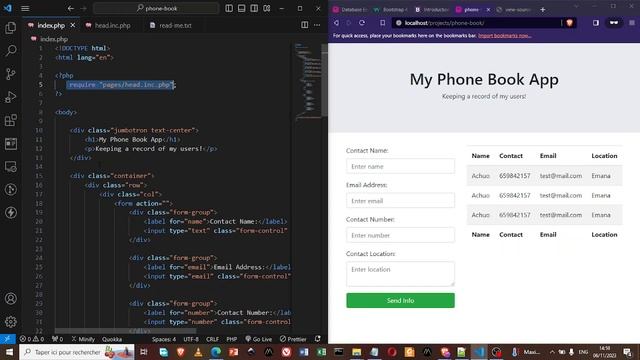
Task: Close the index.php editor tab
Action: pyautogui.click(x=73, y=25)
